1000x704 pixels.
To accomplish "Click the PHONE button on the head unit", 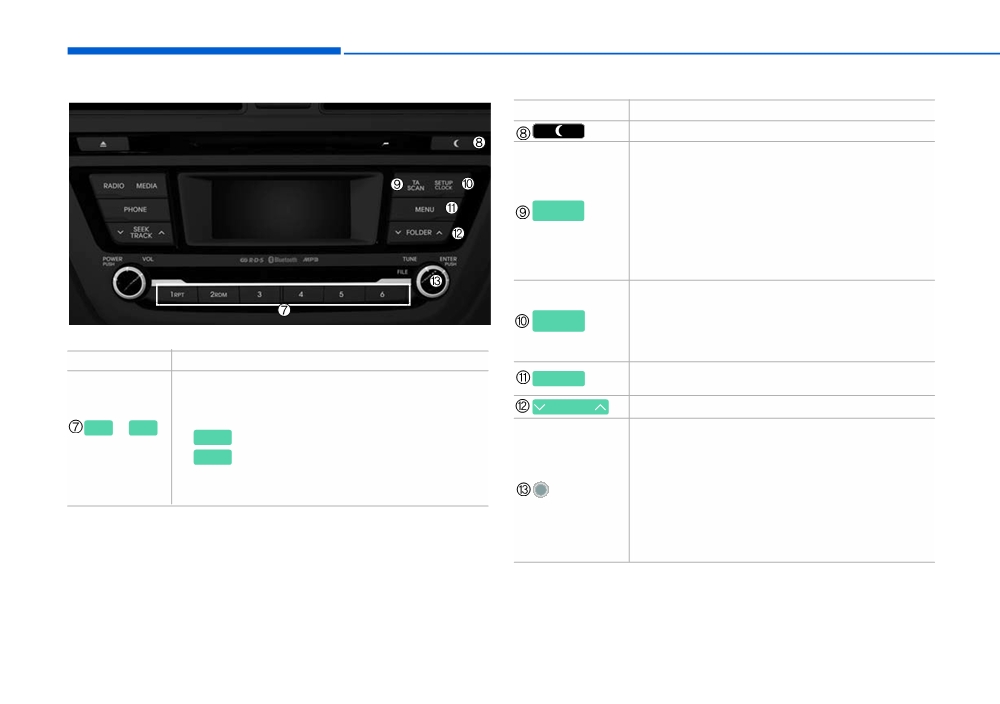I will click(x=135, y=209).
